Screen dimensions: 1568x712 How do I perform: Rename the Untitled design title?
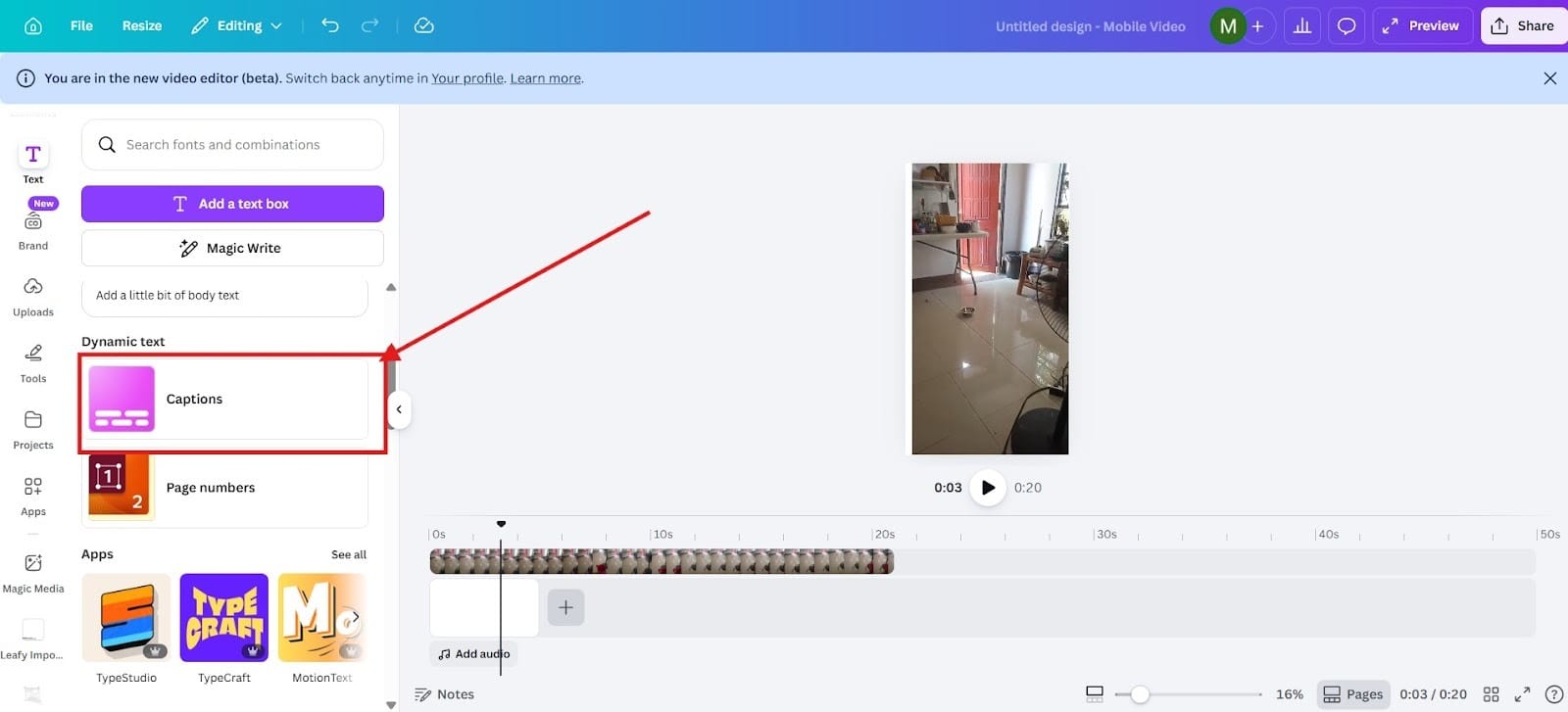click(x=1090, y=26)
